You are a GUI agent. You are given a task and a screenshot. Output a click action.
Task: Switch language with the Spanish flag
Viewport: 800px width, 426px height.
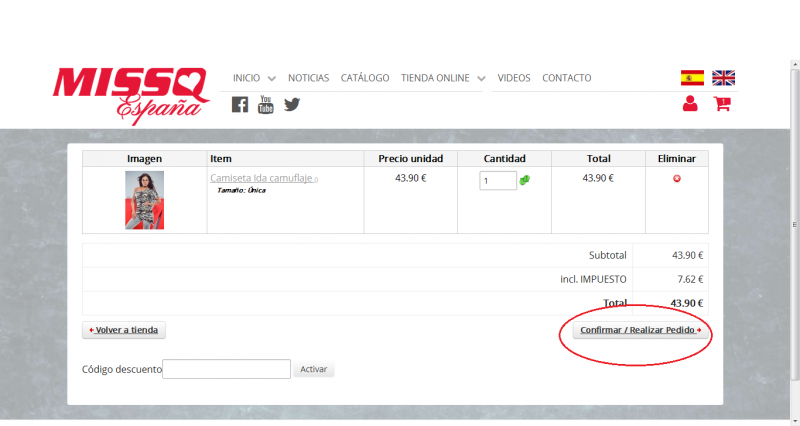[x=692, y=78]
